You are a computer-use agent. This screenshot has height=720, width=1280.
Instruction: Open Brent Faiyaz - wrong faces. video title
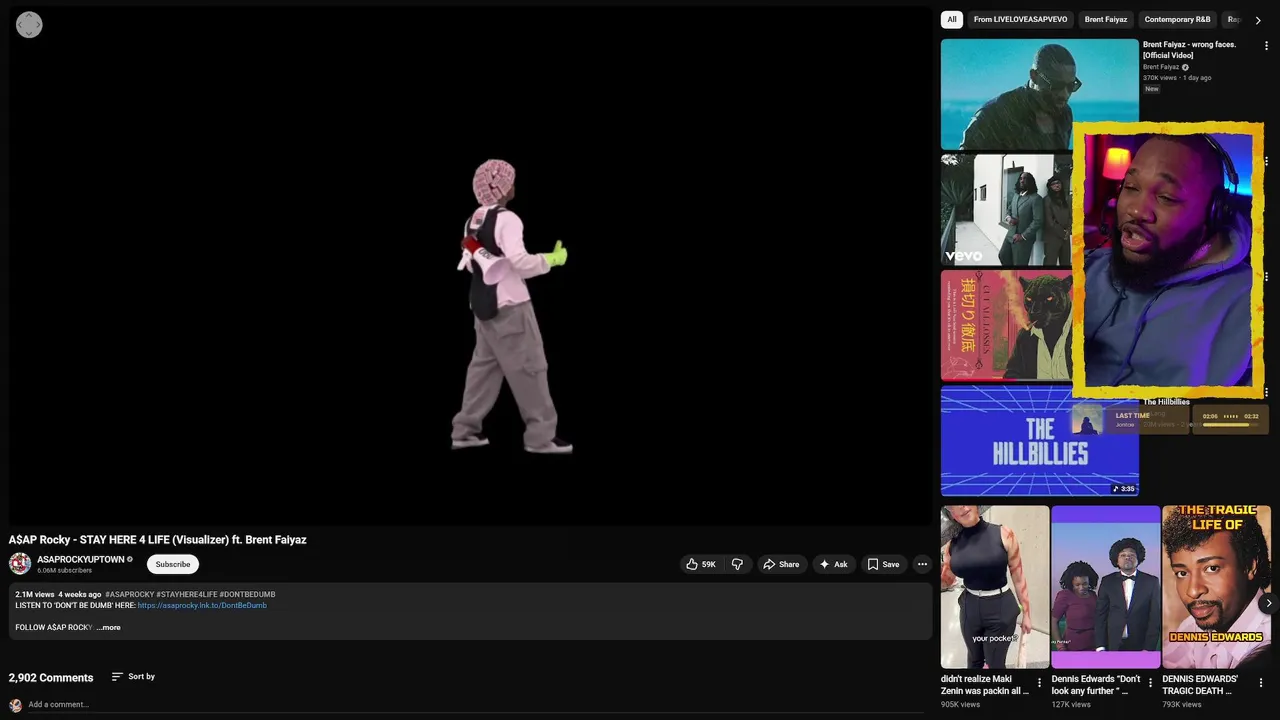pyautogui.click(x=1190, y=50)
